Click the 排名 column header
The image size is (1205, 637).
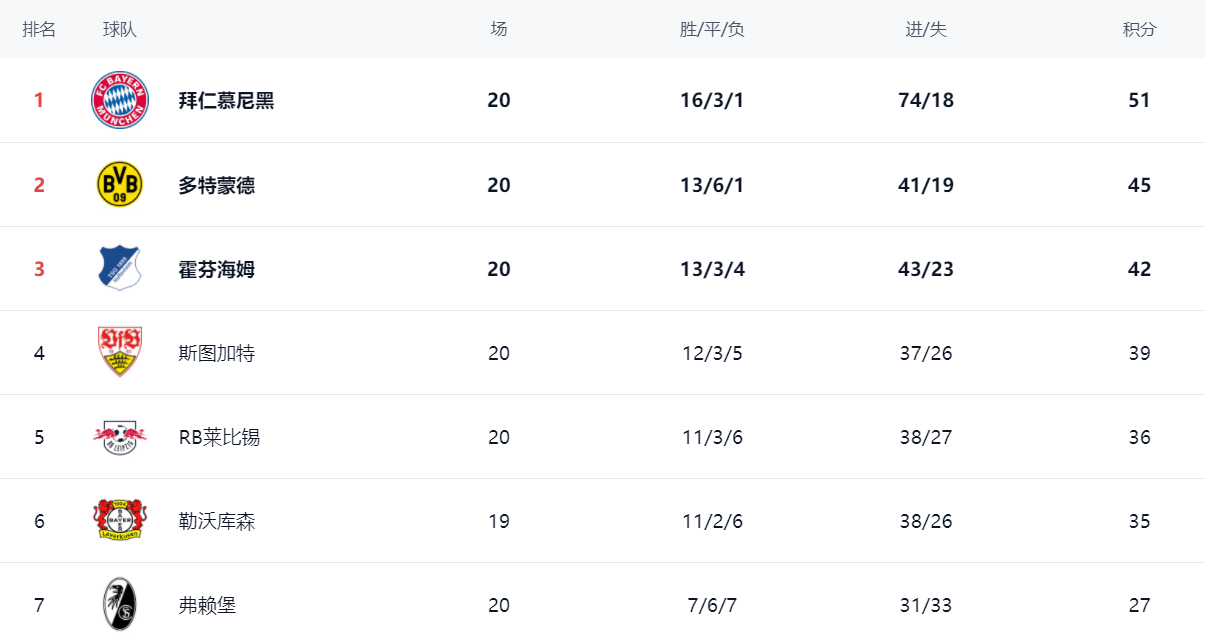pyautogui.click(x=39, y=29)
